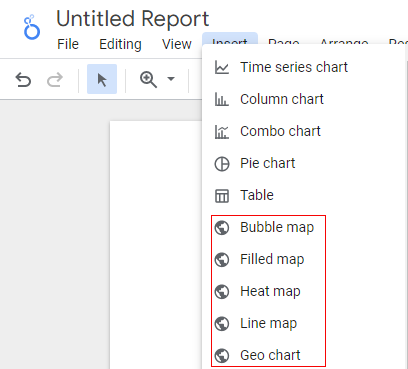Image resolution: width=408 pixels, height=369 pixels.
Task: Click the globe icon beside Geo chart
Action: [x=222, y=356]
